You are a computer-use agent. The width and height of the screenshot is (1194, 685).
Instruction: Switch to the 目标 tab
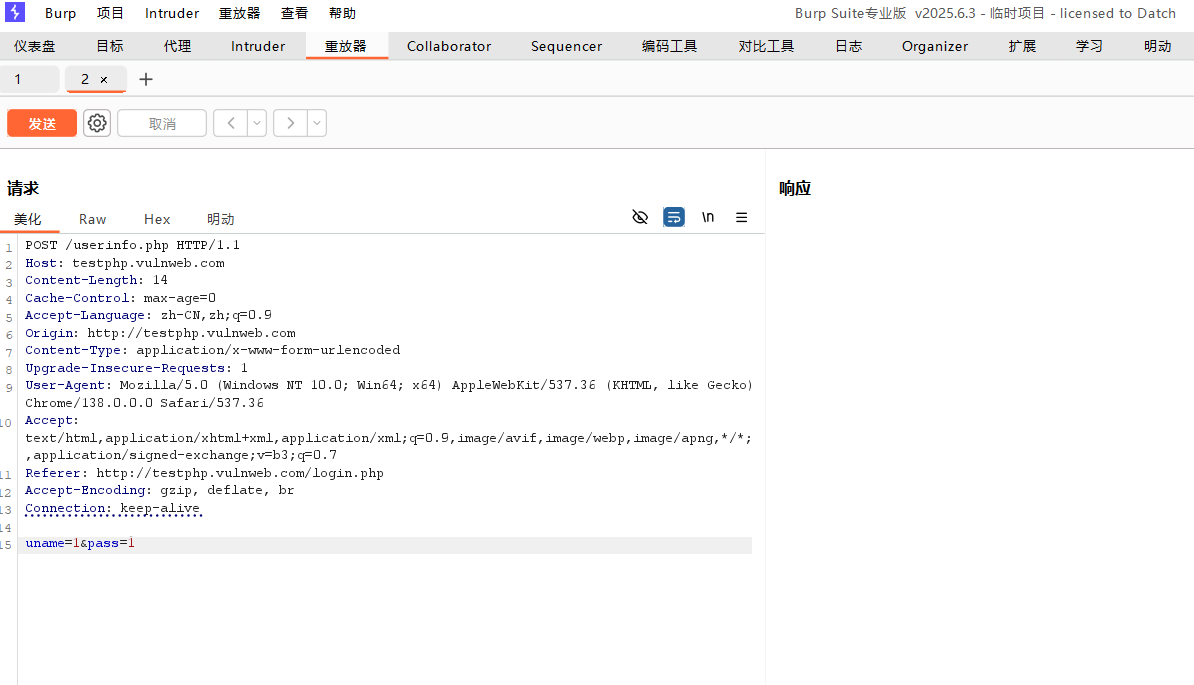(110, 46)
